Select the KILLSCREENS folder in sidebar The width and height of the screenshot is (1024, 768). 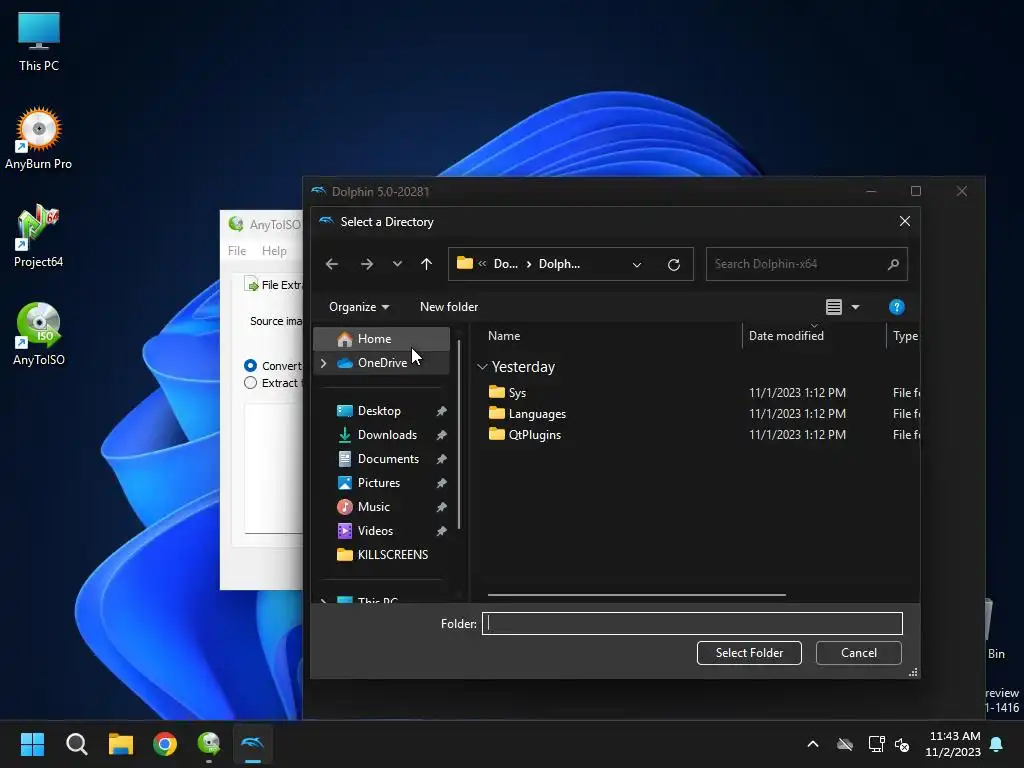392,555
